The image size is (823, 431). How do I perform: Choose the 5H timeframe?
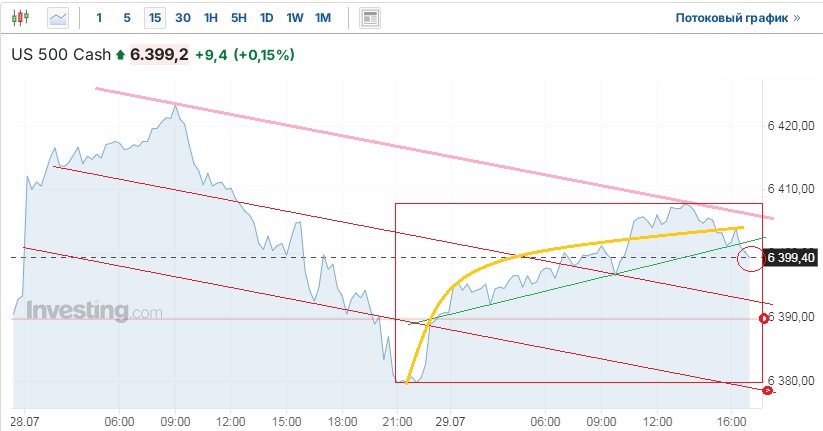pos(239,18)
